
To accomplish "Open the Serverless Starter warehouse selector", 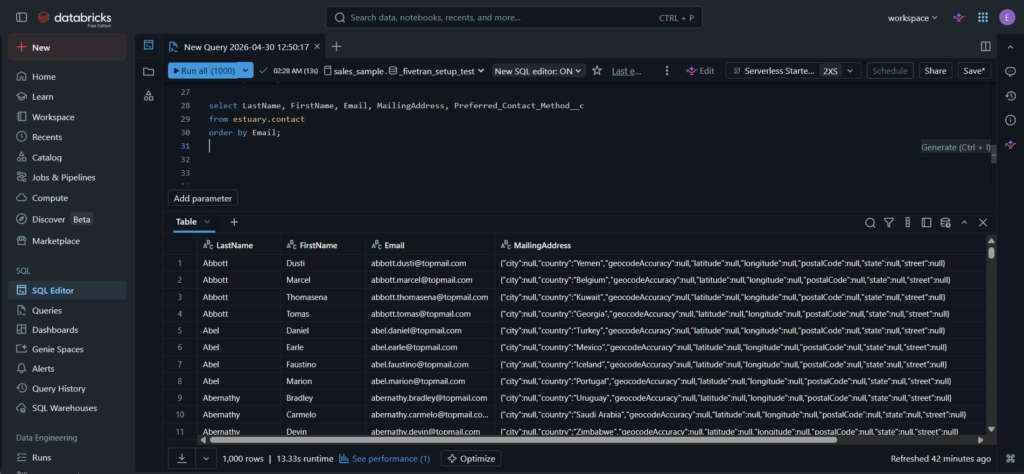I will click(x=793, y=71).
